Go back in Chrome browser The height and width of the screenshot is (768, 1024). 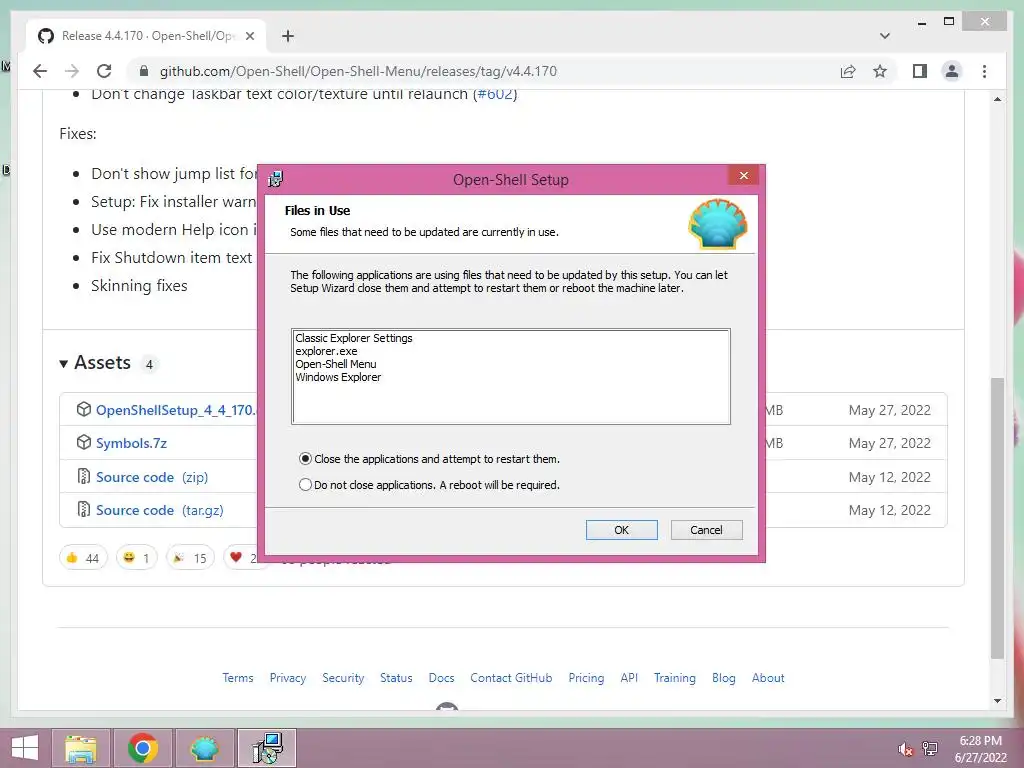(40, 71)
